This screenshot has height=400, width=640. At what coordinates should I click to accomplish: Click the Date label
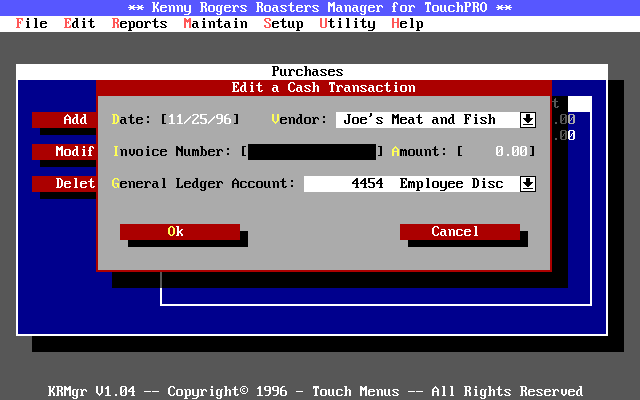131,120
